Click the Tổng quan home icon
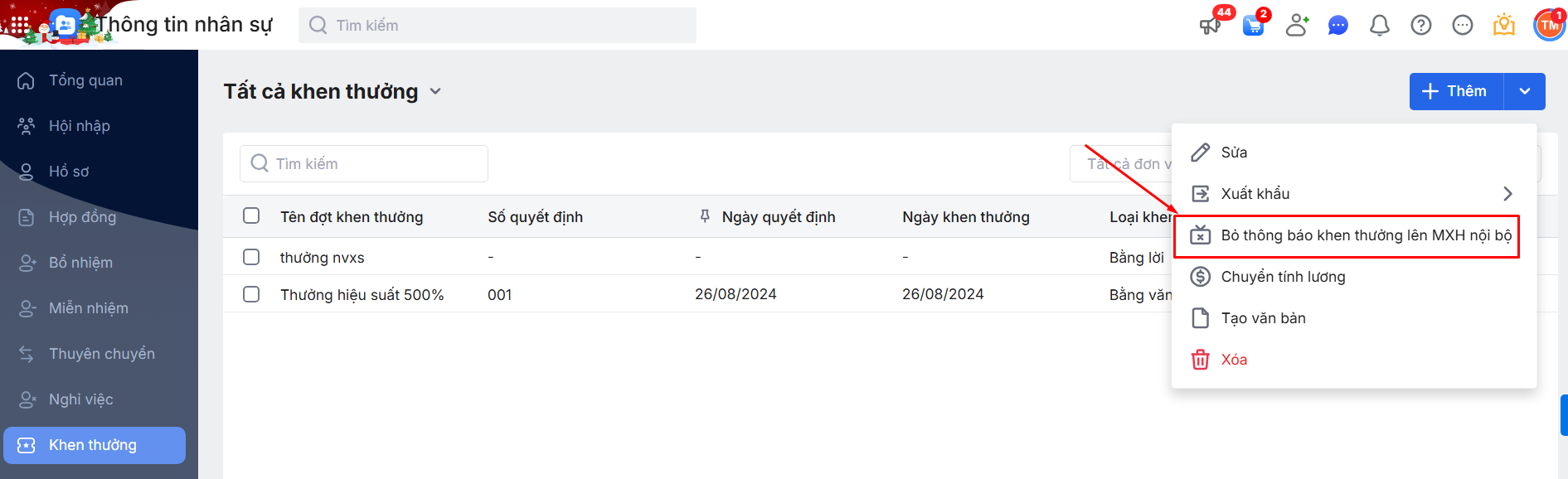This screenshot has width=1568, height=479. click(27, 80)
